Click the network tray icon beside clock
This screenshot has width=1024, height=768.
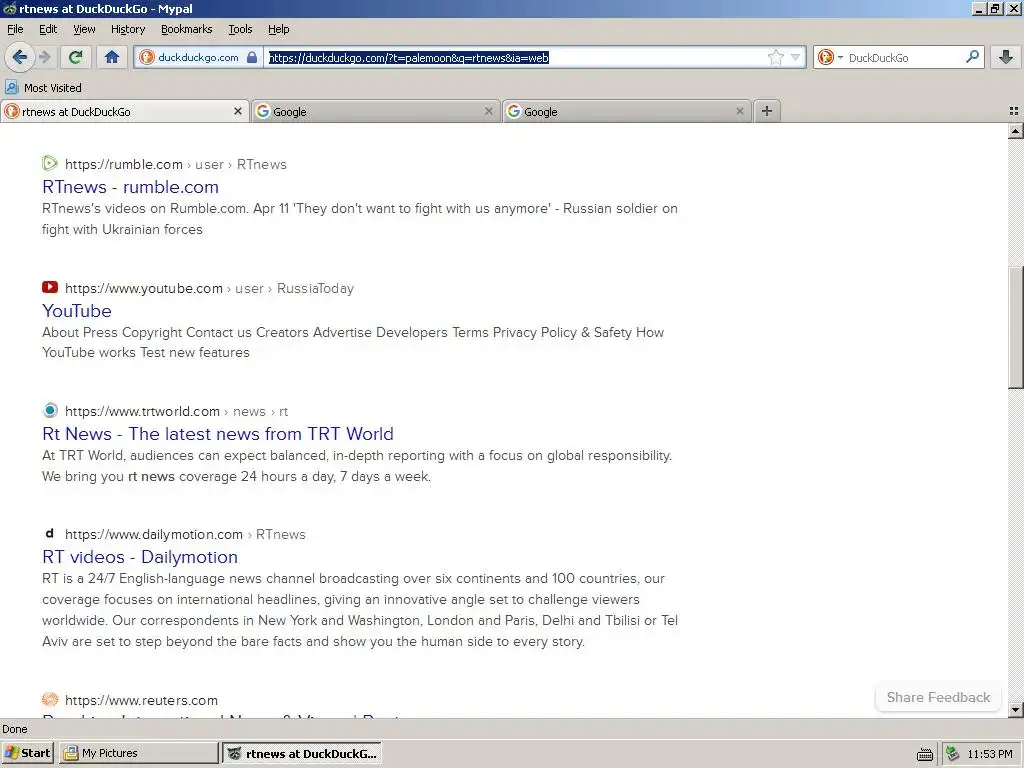952,754
